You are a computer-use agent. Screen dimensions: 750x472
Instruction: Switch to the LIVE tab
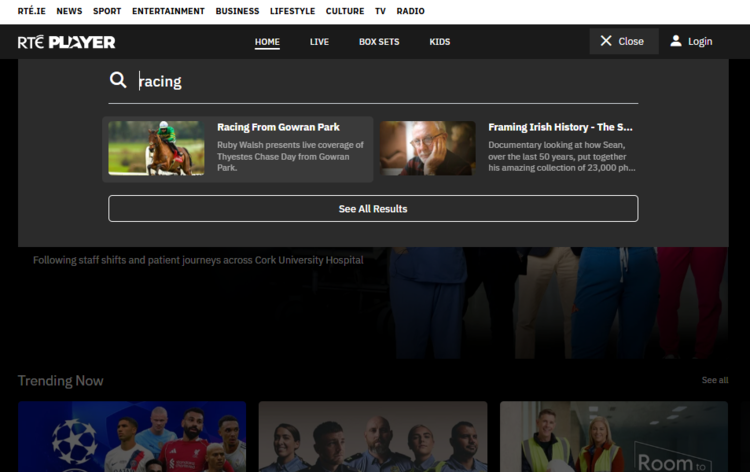(319, 42)
